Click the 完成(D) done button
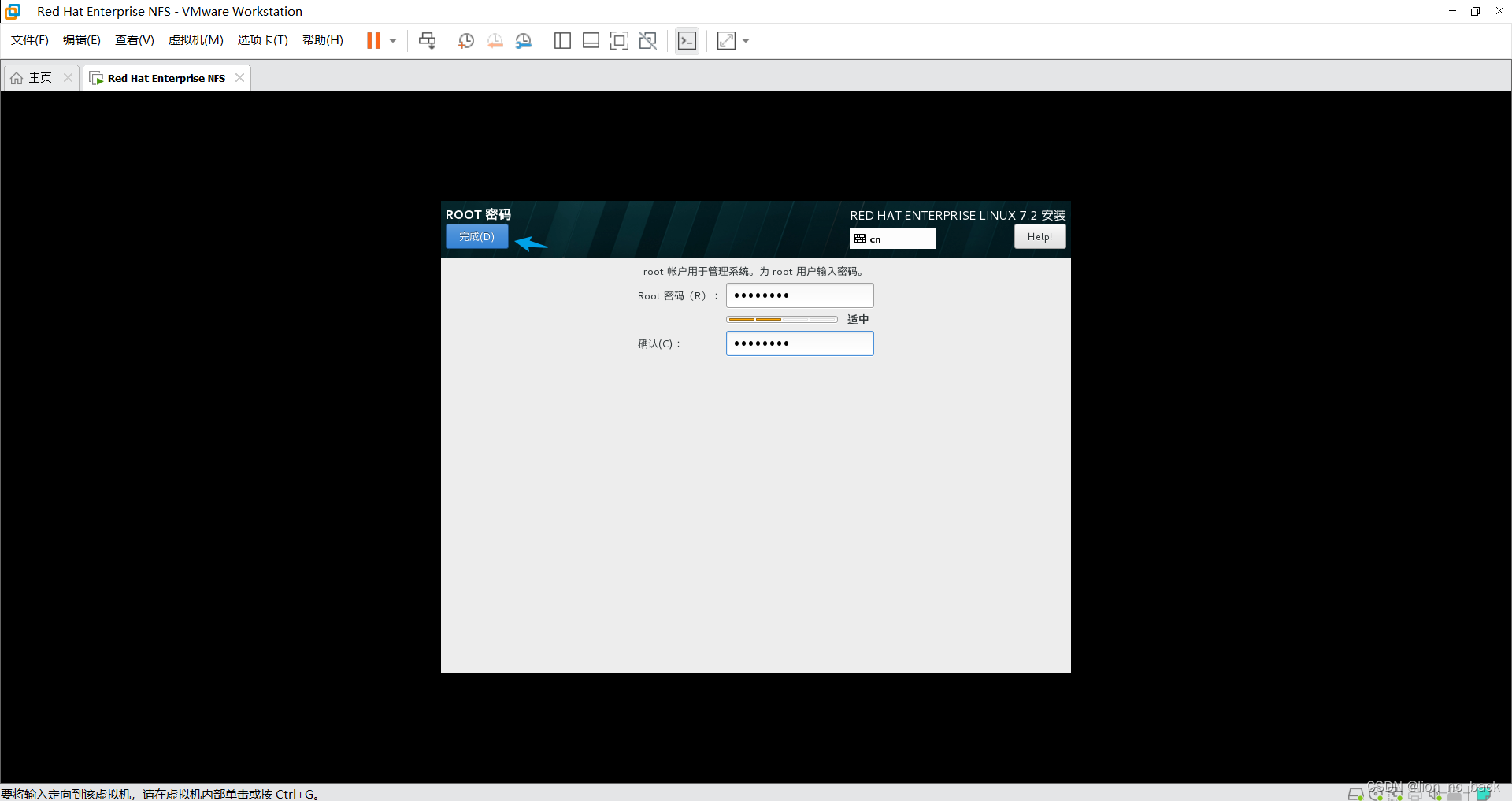Image resolution: width=1512 pixels, height=801 pixels. (x=477, y=236)
